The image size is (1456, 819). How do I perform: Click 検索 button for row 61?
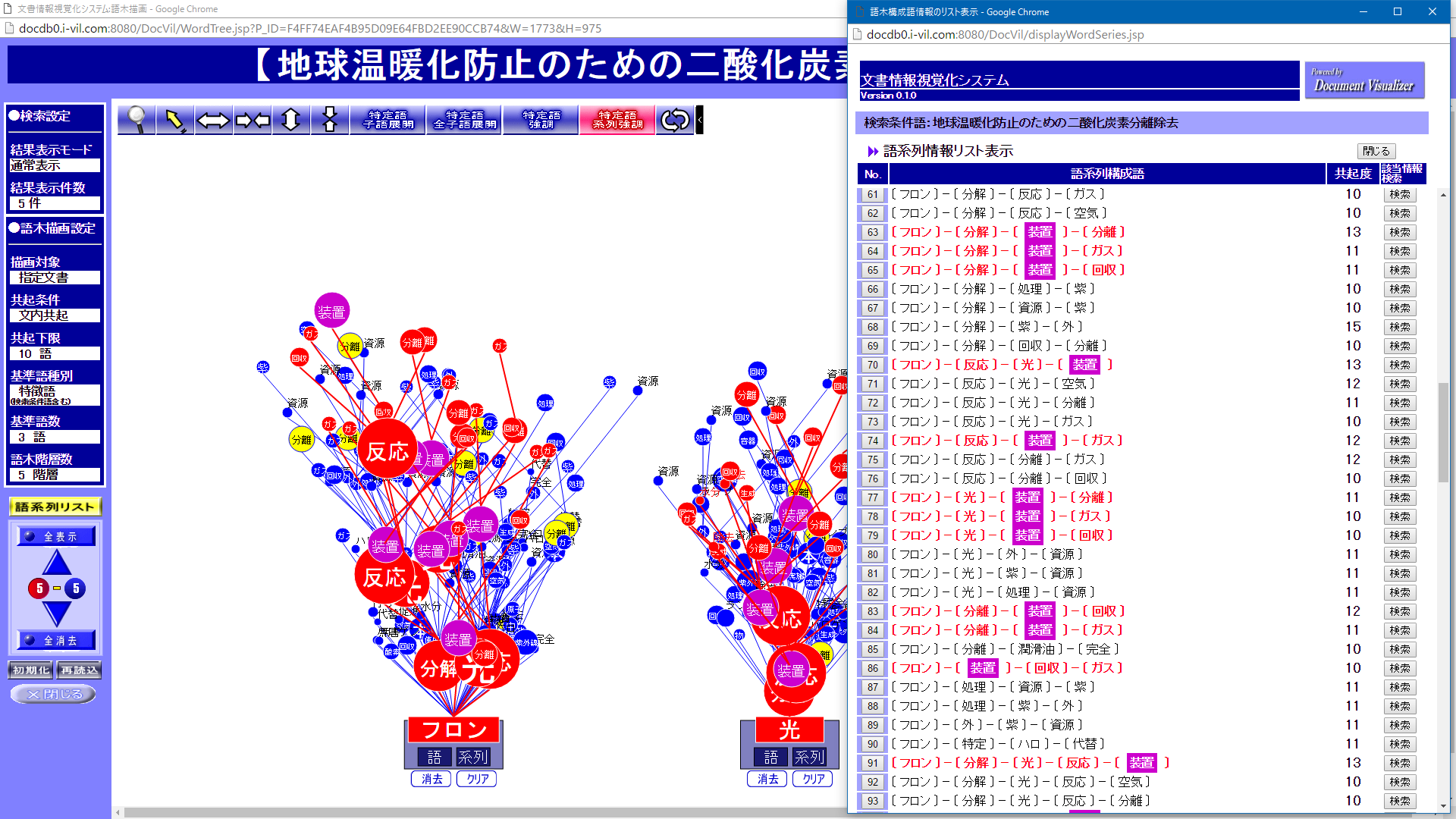1400,194
